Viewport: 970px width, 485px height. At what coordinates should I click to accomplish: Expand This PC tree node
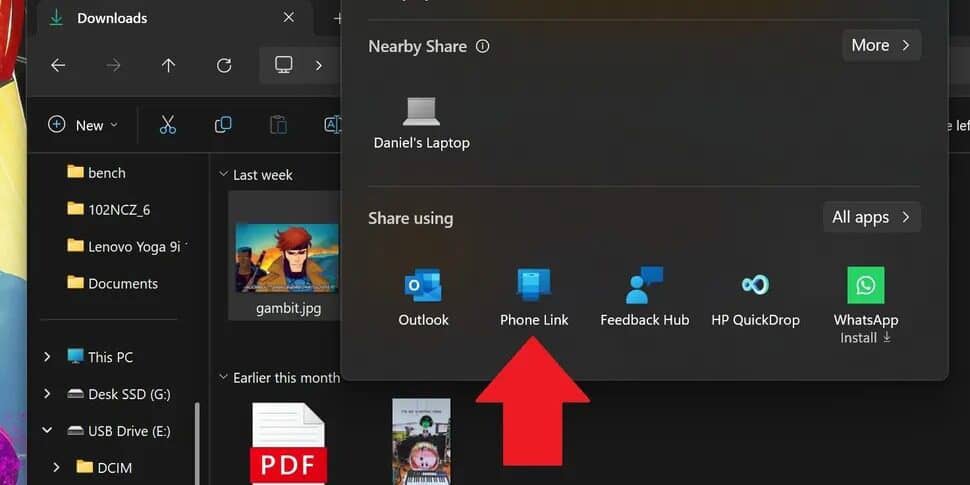coord(47,357)
